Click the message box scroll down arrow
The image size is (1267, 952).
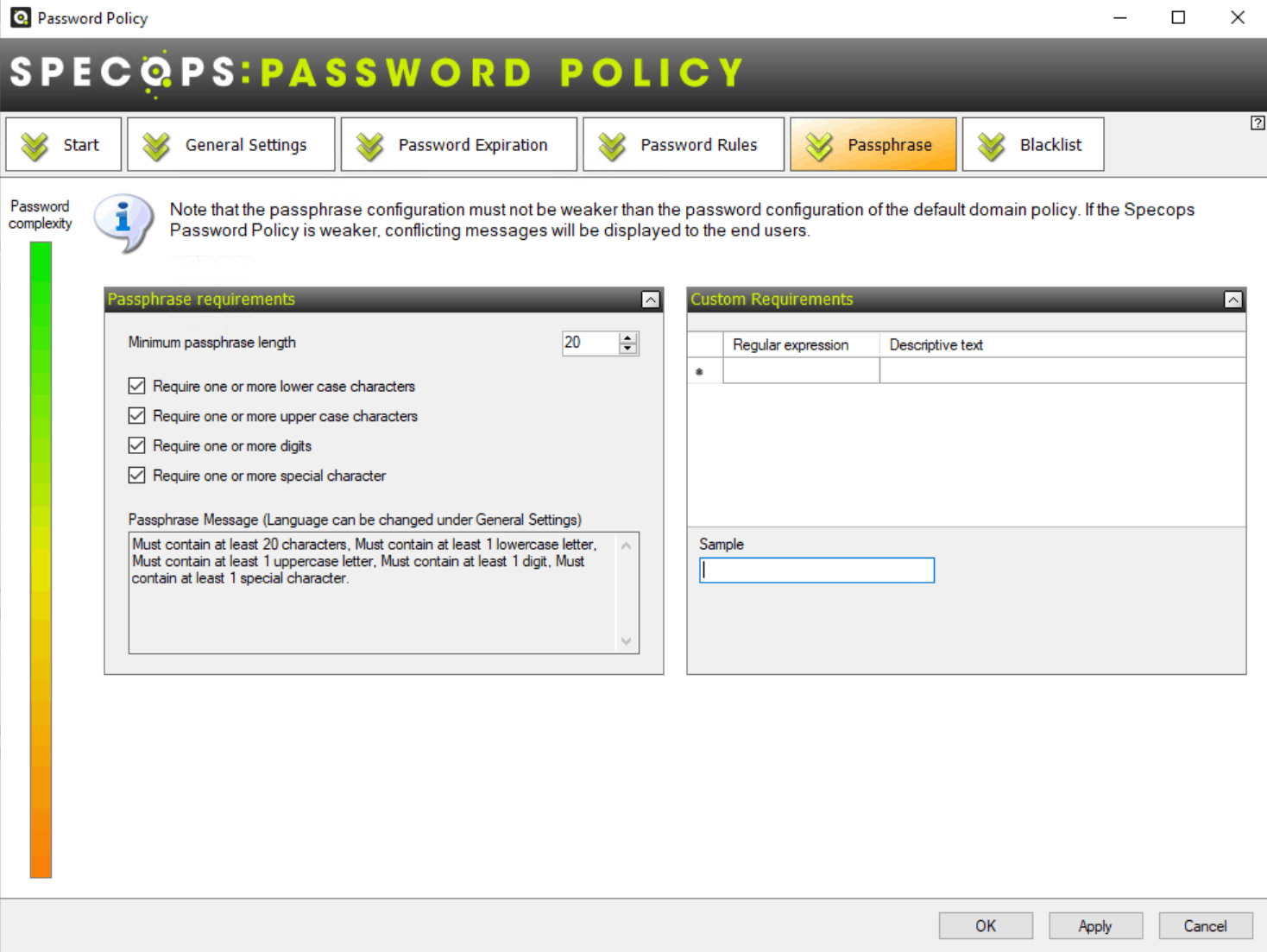(x=627, y=641)
